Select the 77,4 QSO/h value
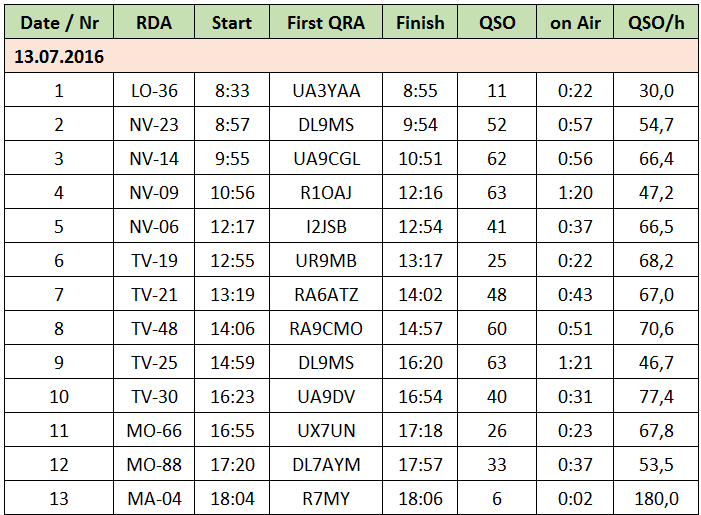The height and width of the screenshot is (515, 701). coord(656,396)
